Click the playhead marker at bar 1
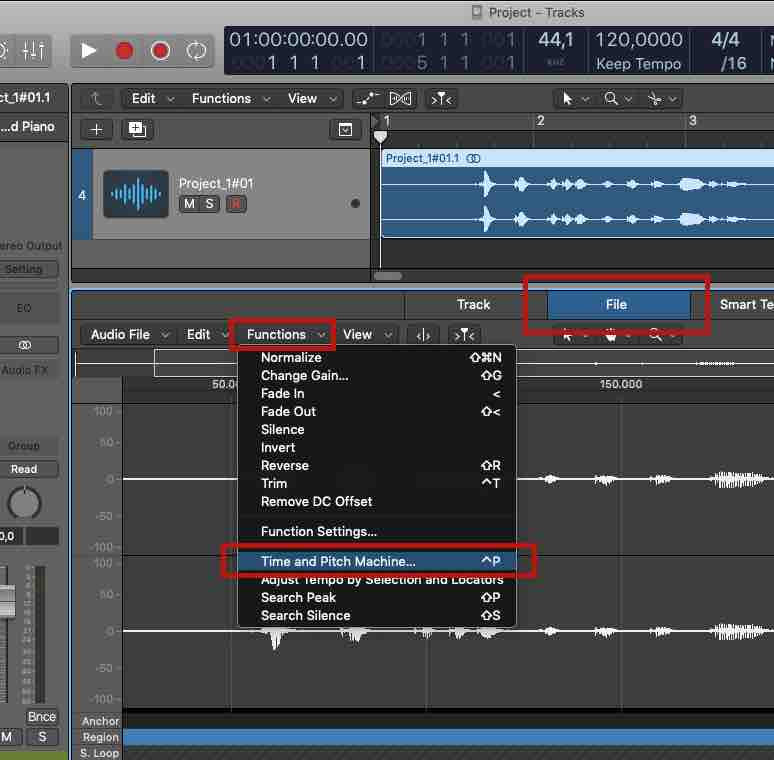774x760 pixels. [x=380, y=136]
